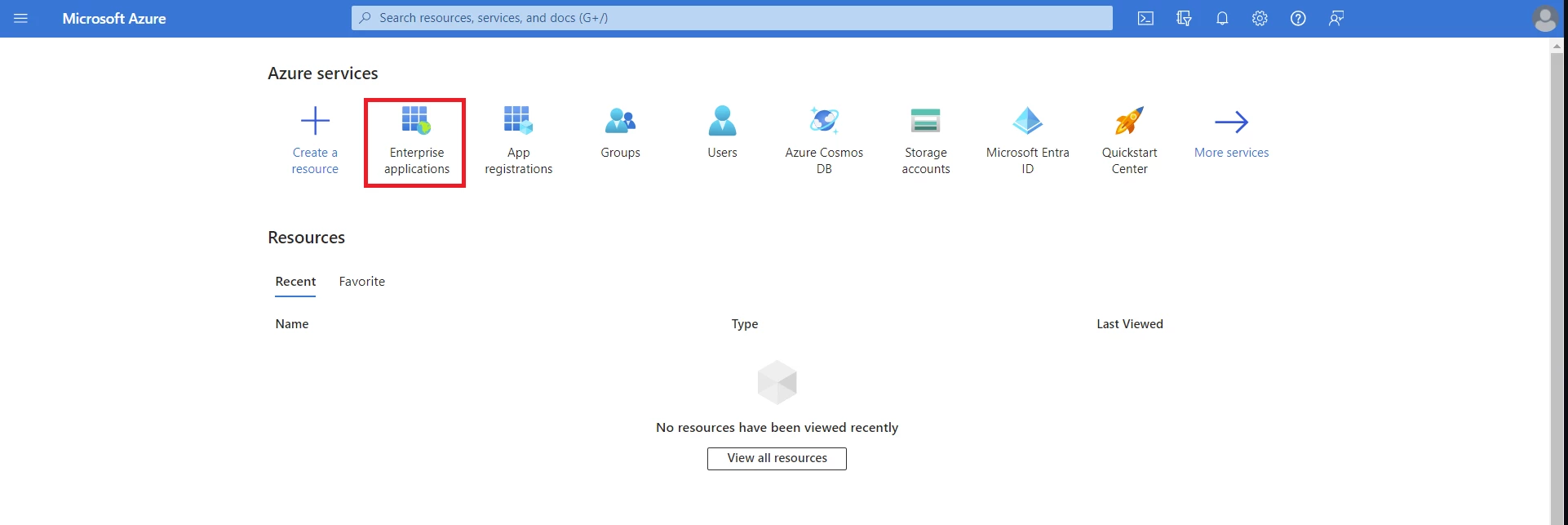Open the notifications bell
The image size is (1568, 525).
pyautogui.click(x=1222, y=18)
